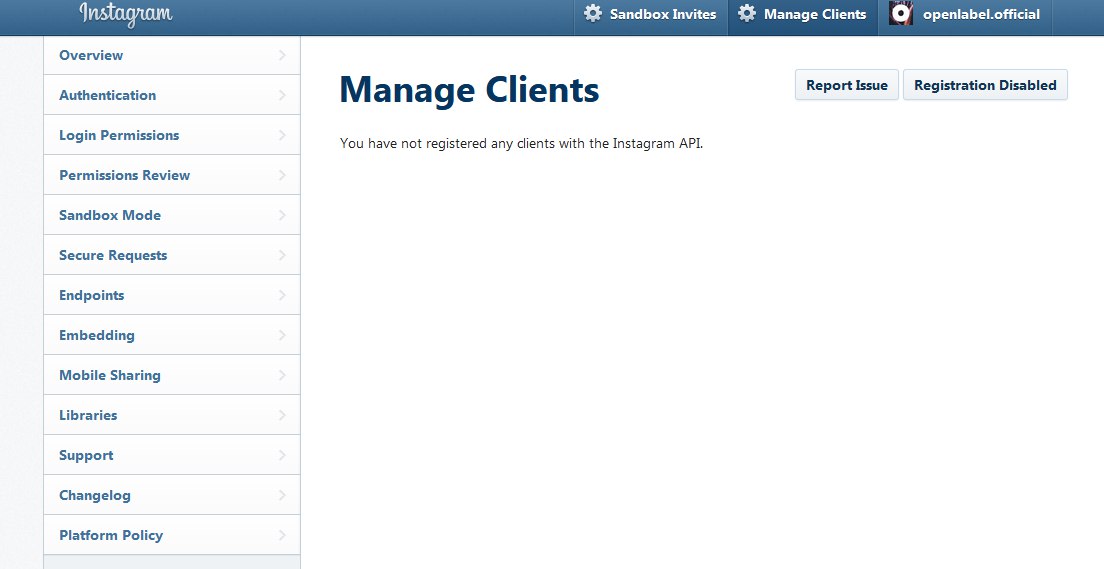
Task: Open Manage Clients in top navigation
Action: [x=803, y=17]
